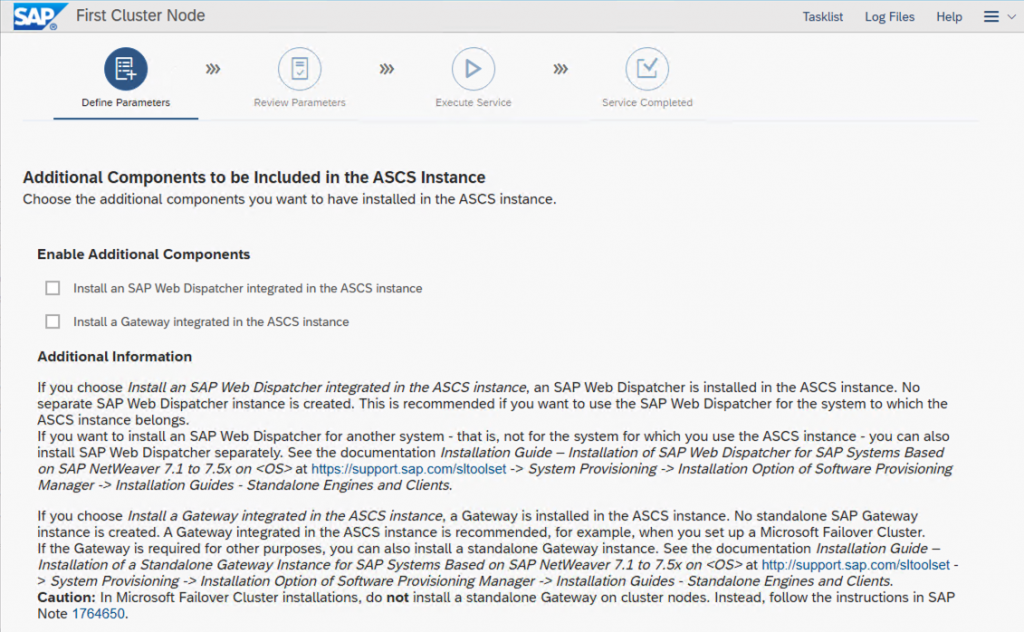Select the Service Completed step icon
This screenshot has height=632, width=1024.
click(x=647, y=69)
